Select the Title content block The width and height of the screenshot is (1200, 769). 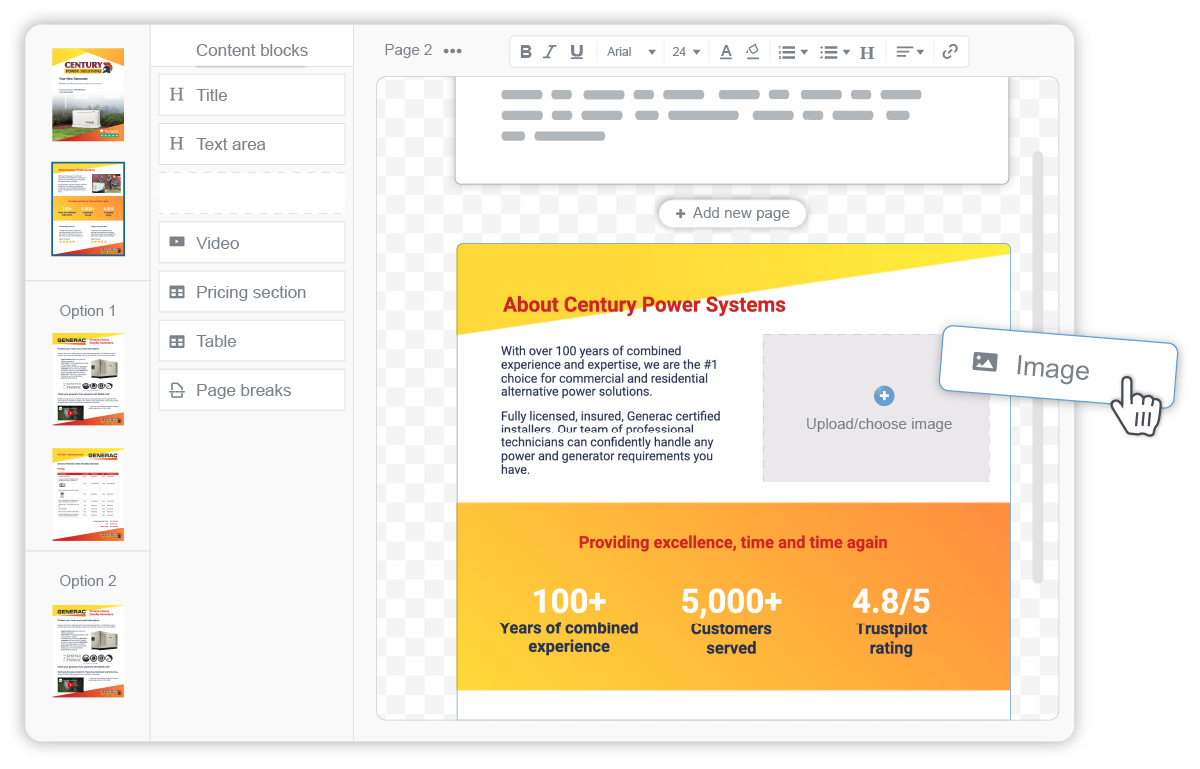pyautogui.click(x=252, y=95)
